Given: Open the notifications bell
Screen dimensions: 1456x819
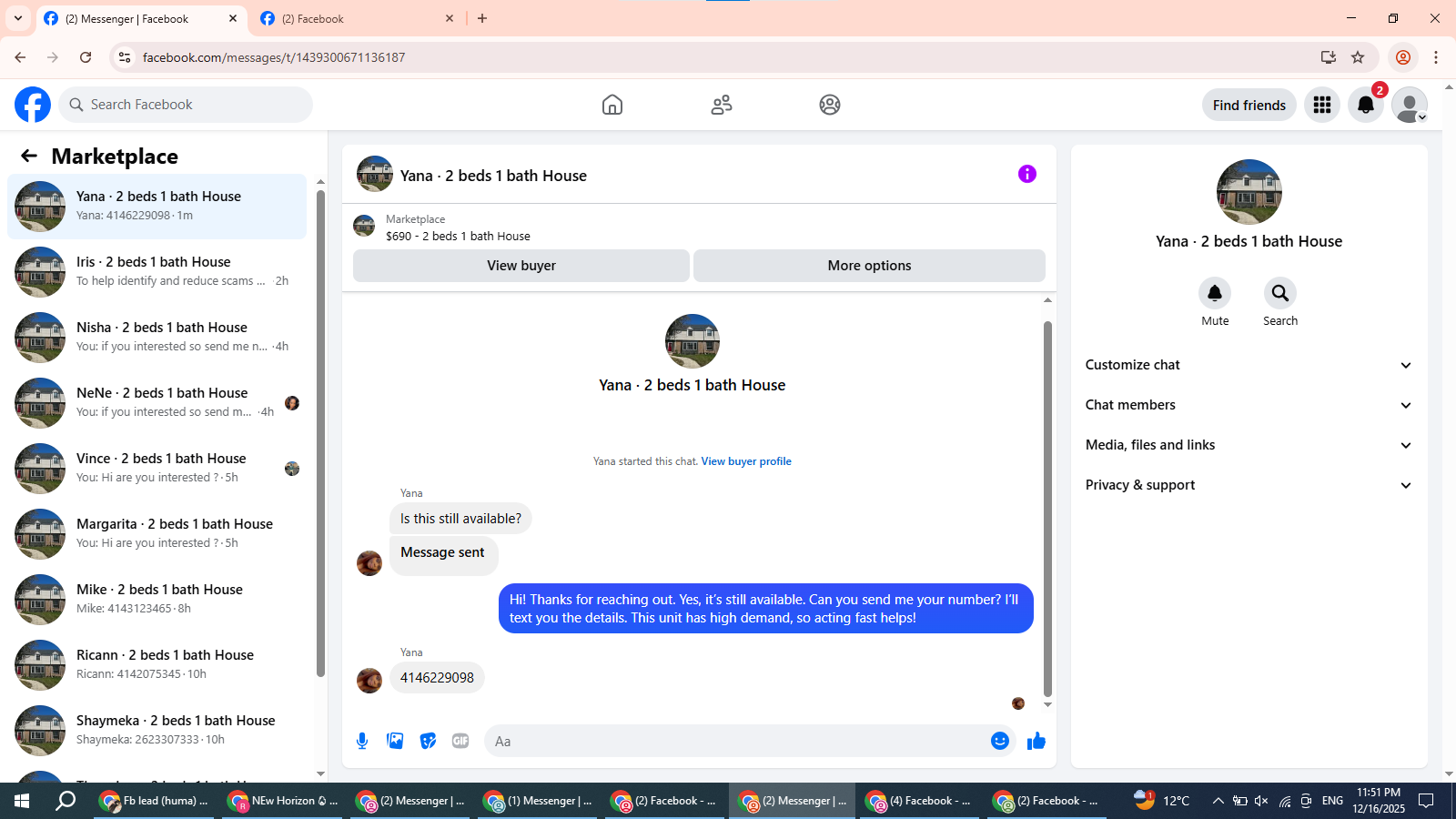Looking at the screenshot, I should tap(1366, 105).
